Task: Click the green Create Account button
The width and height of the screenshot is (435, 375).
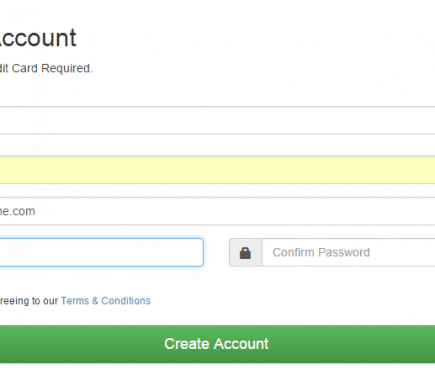Action: pyautogui.click(x=217, y=344)
